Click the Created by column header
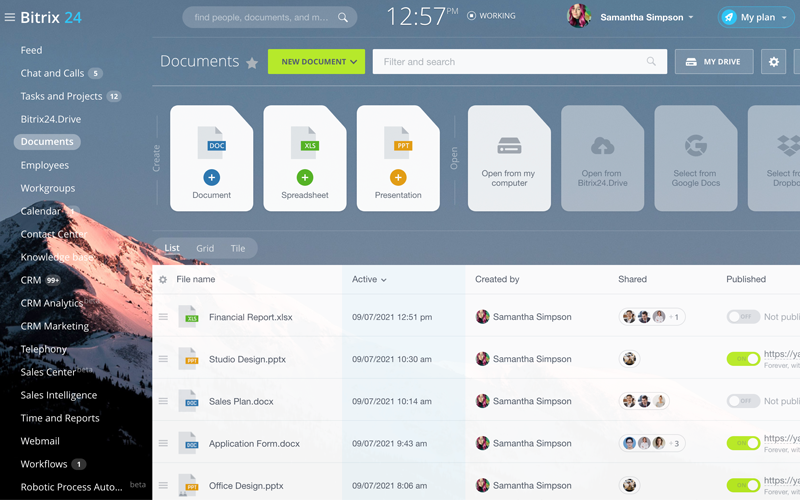The height and width of the screenshot is (500, 800). point(497,280)
